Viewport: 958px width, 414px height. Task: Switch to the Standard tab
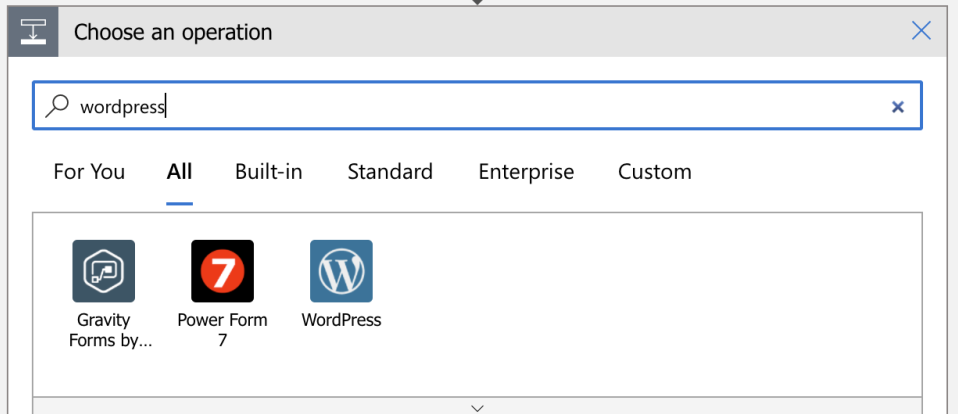(390, 172)
